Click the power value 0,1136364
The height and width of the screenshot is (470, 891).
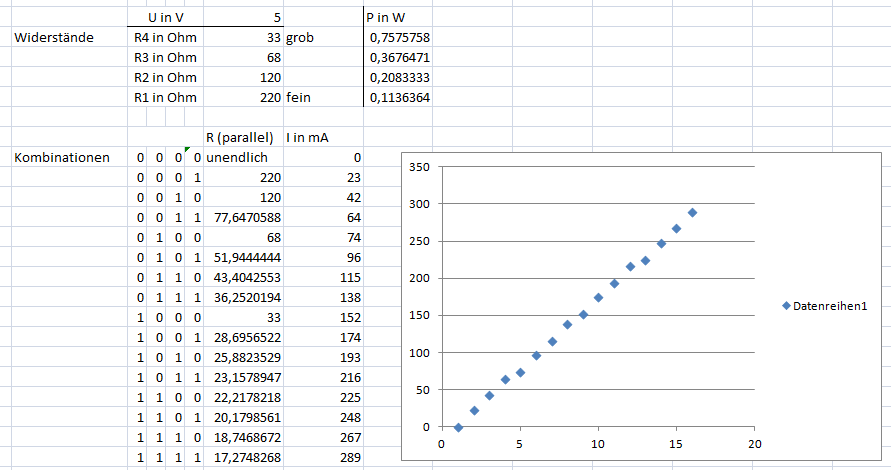point(398,97)
